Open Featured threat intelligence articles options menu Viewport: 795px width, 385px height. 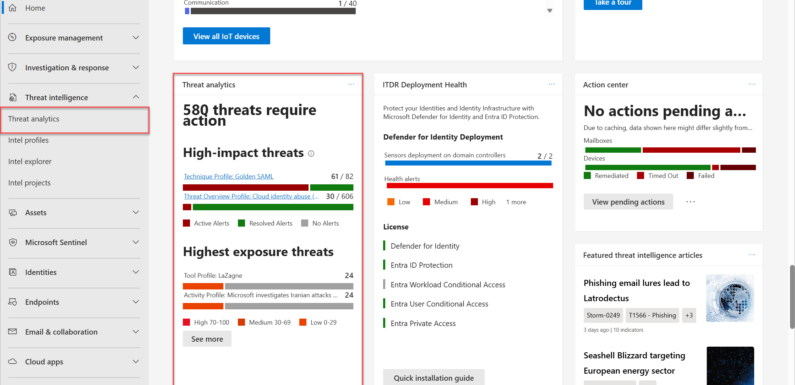[752, 255]
